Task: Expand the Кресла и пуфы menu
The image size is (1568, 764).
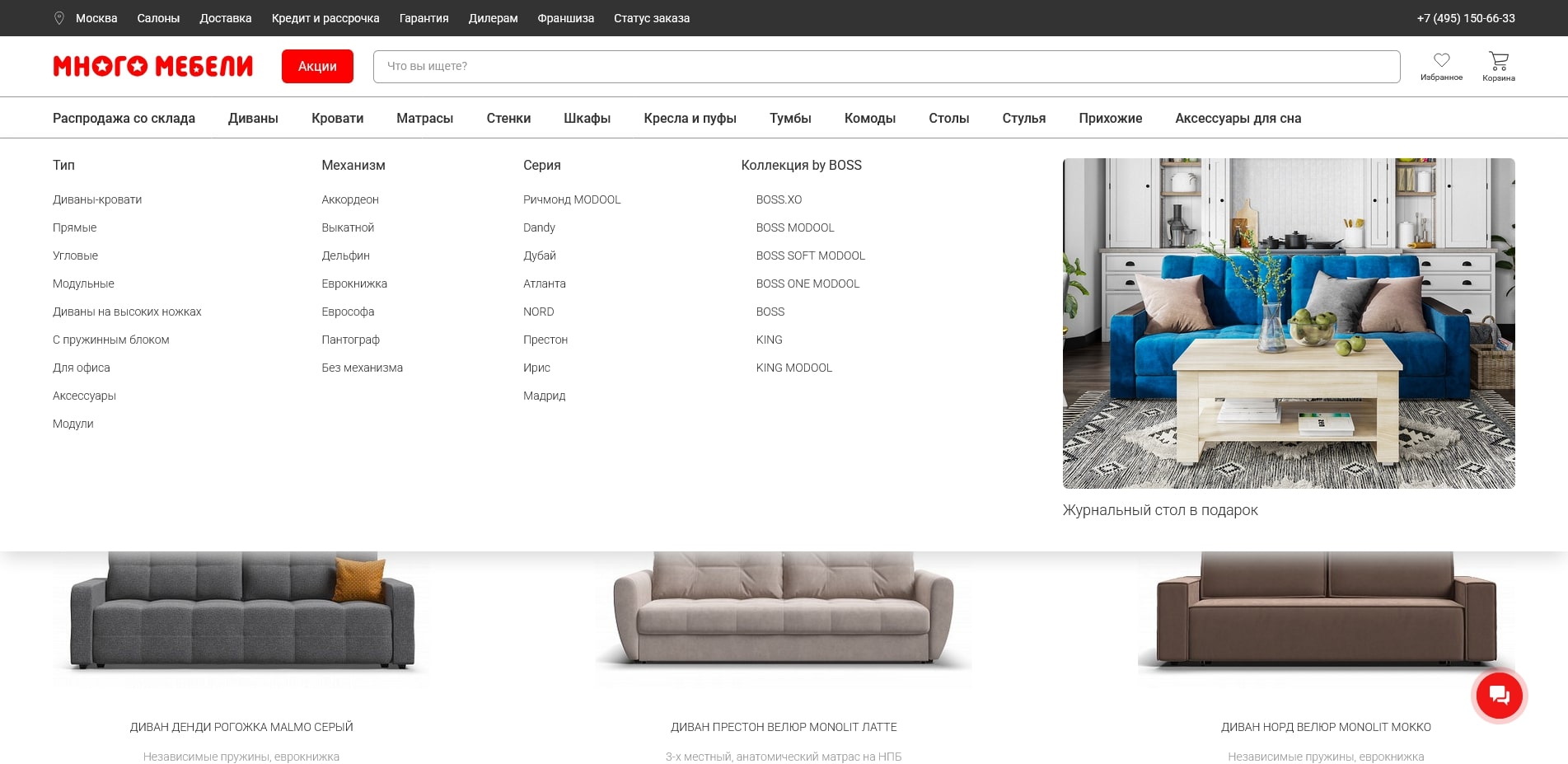Action: click(x=690, y=119)
